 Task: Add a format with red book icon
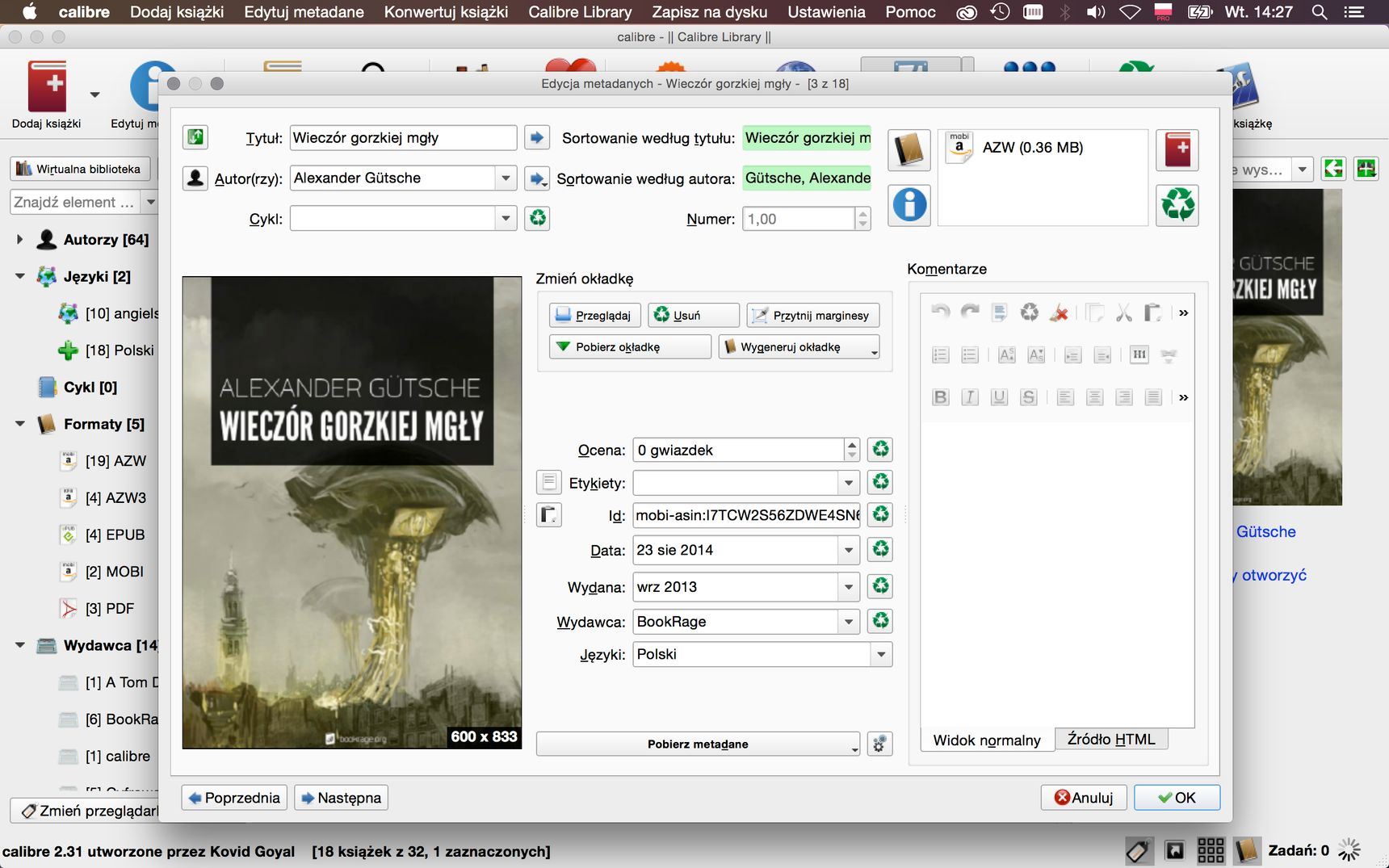coord(1177,150)
